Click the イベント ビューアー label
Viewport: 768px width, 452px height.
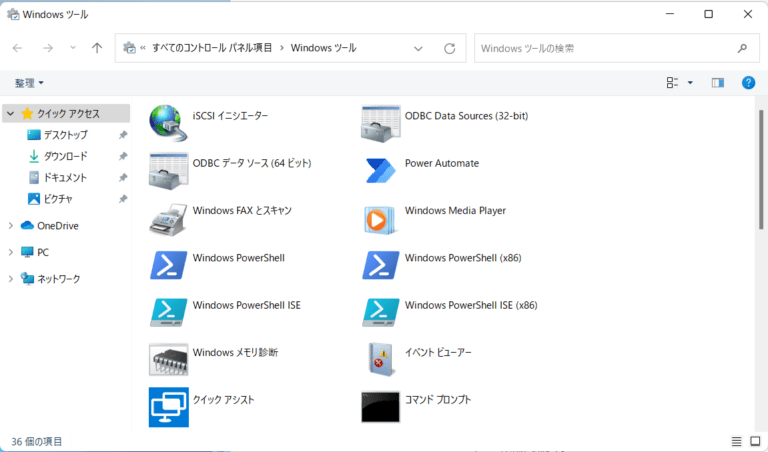coord(438,353)
